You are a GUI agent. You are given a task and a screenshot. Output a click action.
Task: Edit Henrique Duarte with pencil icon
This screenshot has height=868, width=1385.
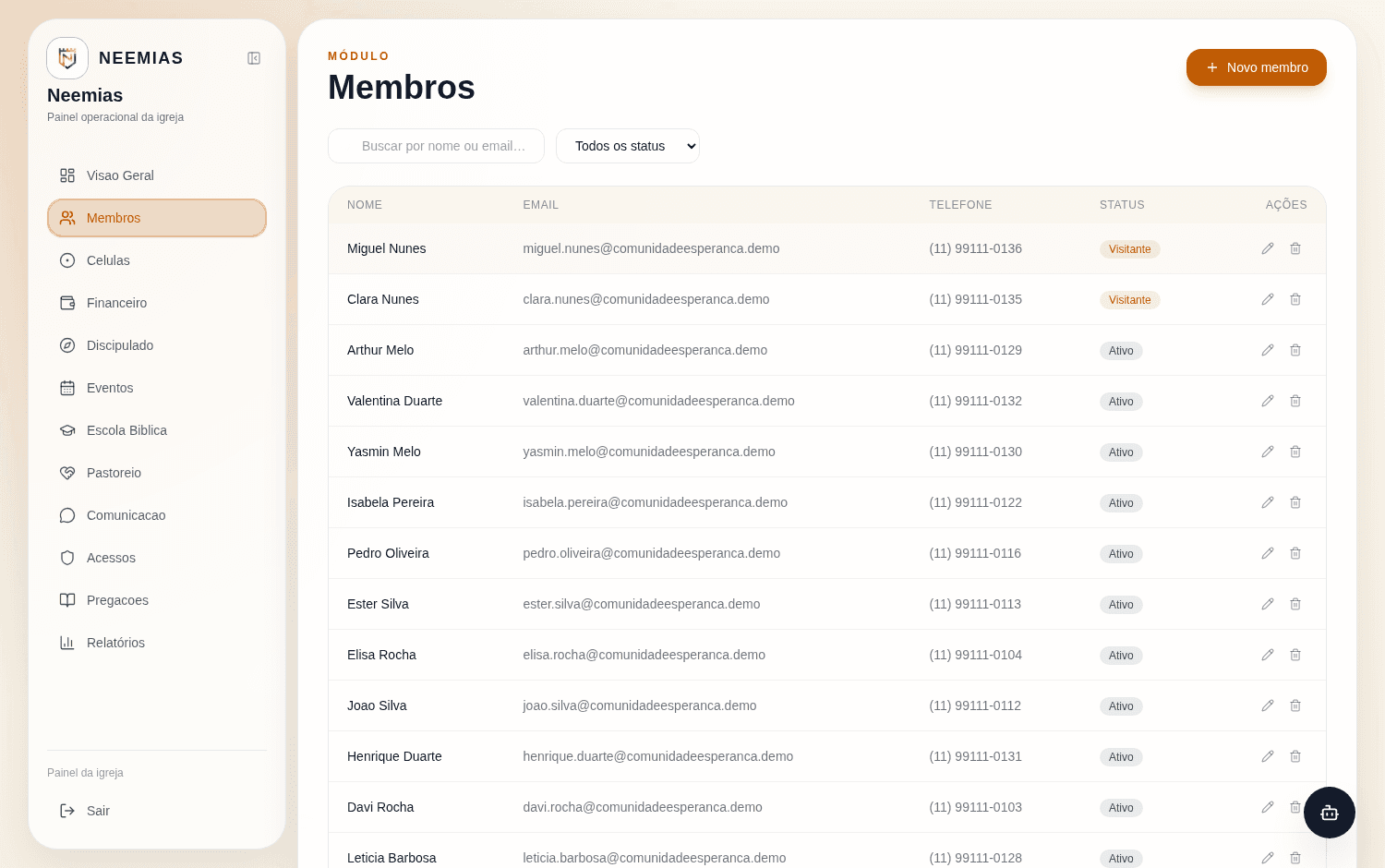coord(1268,756)
